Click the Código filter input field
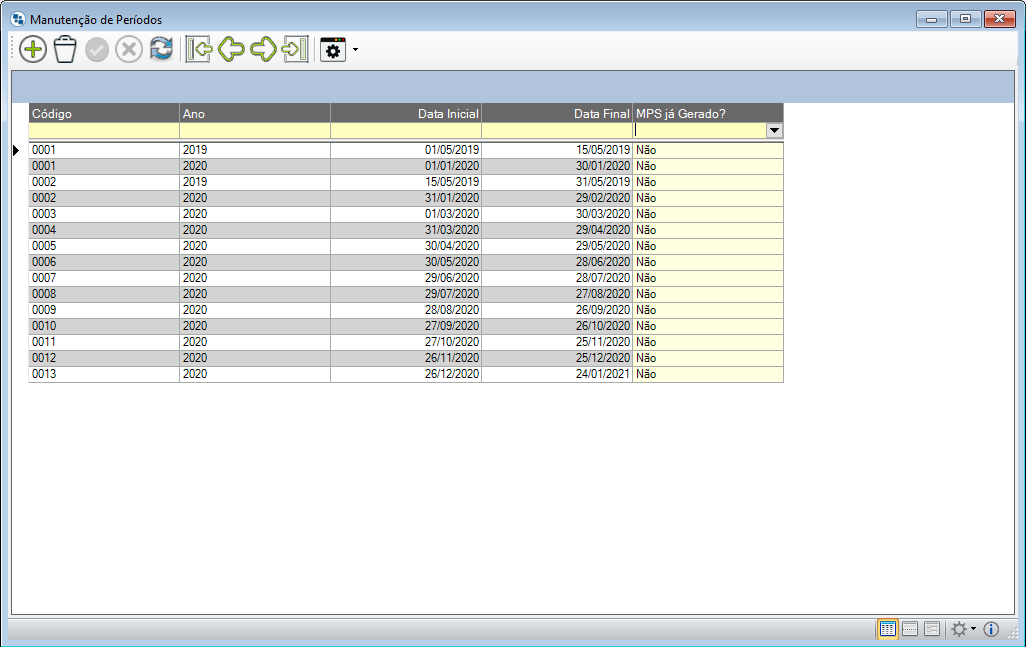 pyautogui.click(x=104, y=130)
